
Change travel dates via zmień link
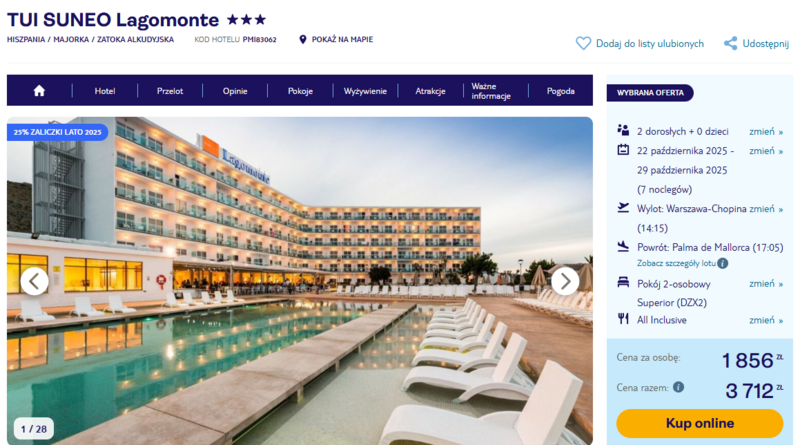[x=766, y=151]
